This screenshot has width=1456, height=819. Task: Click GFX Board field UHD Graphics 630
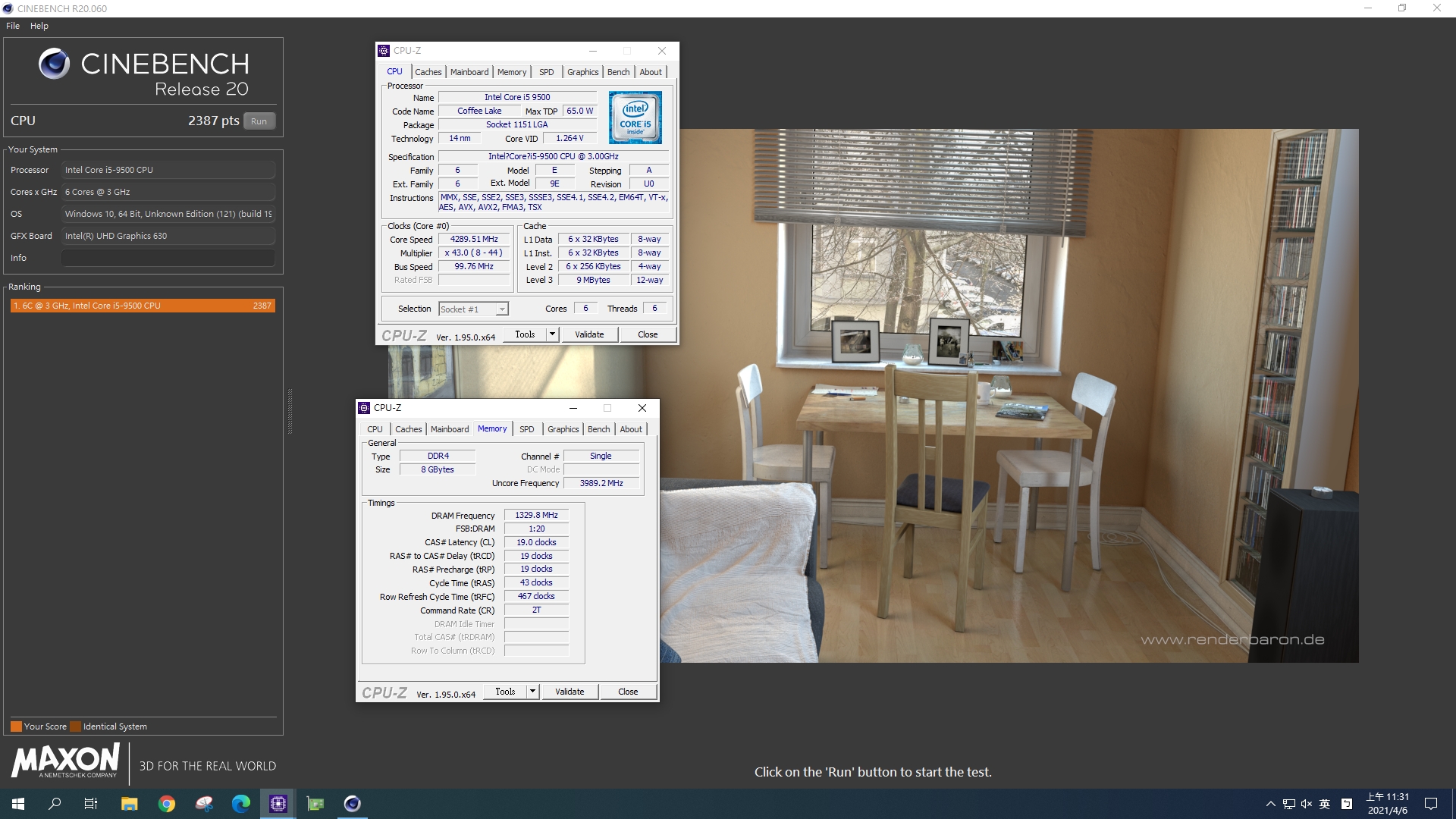[168, 236]
